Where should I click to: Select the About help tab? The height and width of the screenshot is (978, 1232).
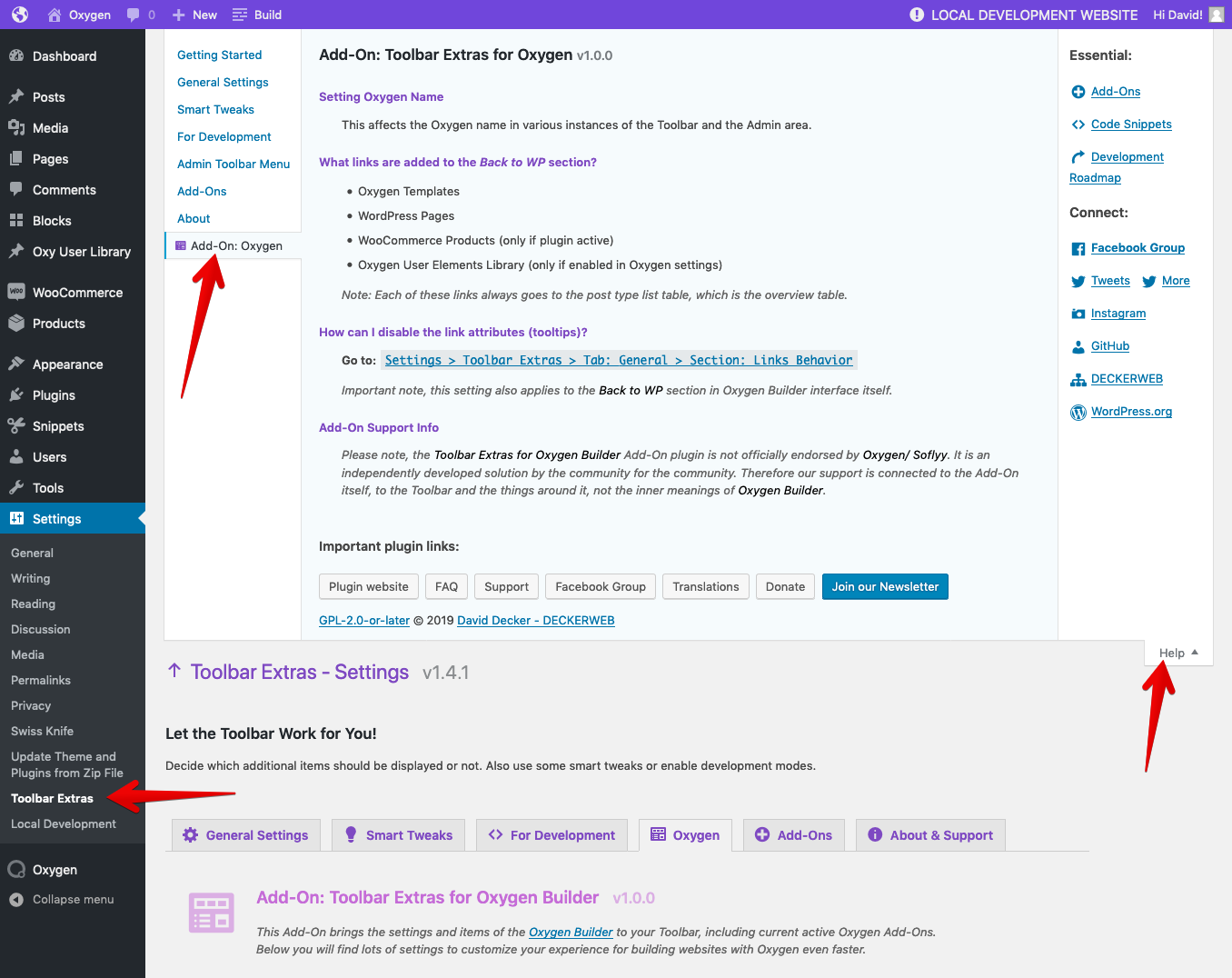point(194,218)
